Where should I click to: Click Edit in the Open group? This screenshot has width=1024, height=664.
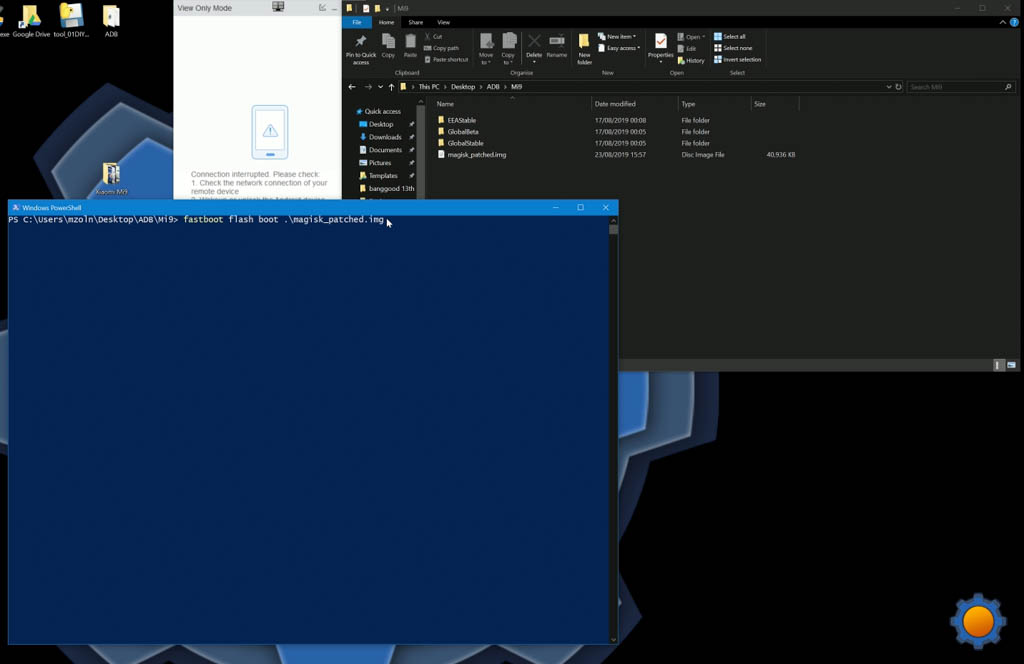click(x=687, y=48)
